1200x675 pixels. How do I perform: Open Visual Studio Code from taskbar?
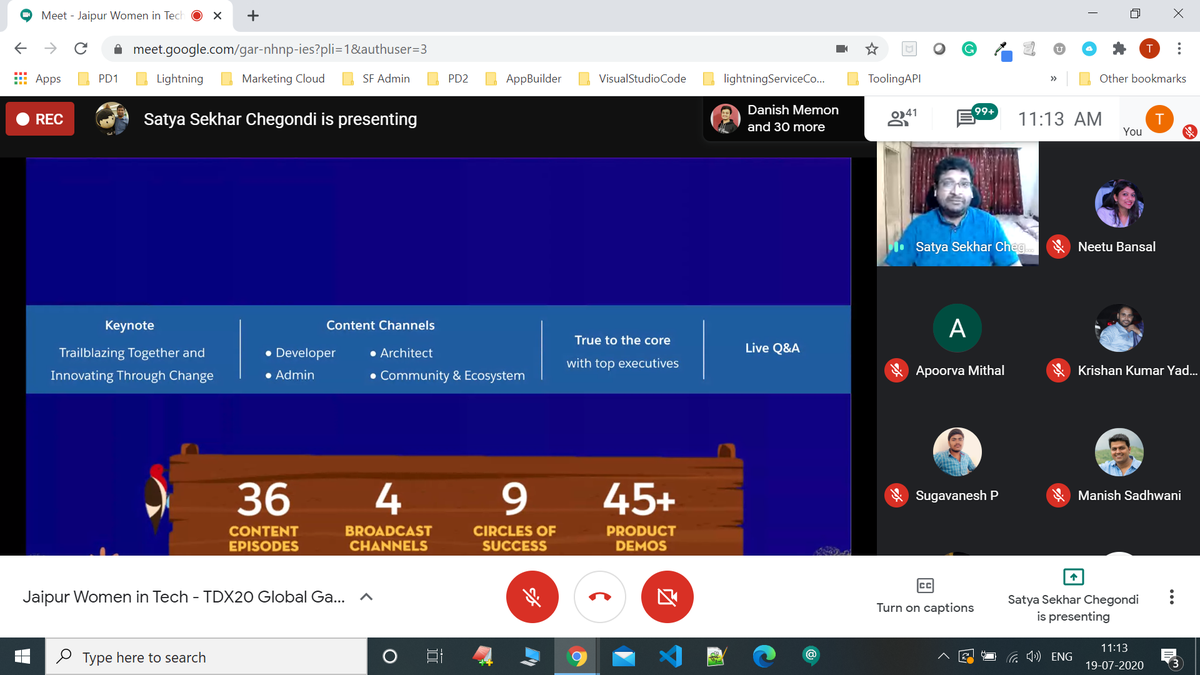point(670,656)
